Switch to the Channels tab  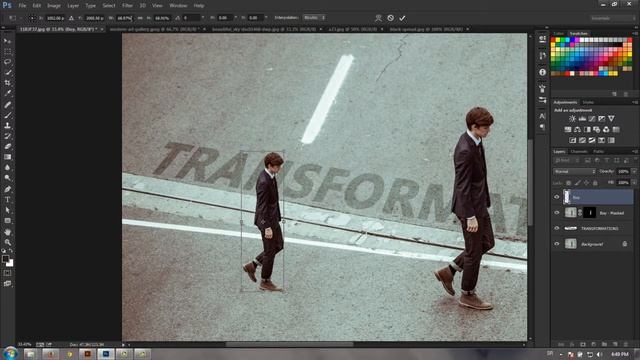(x=579, y=151)
